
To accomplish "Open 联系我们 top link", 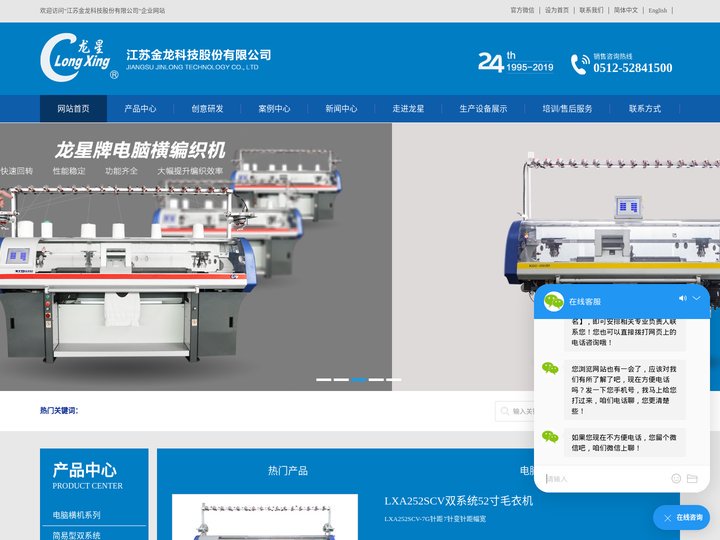I will click(591, 10).
